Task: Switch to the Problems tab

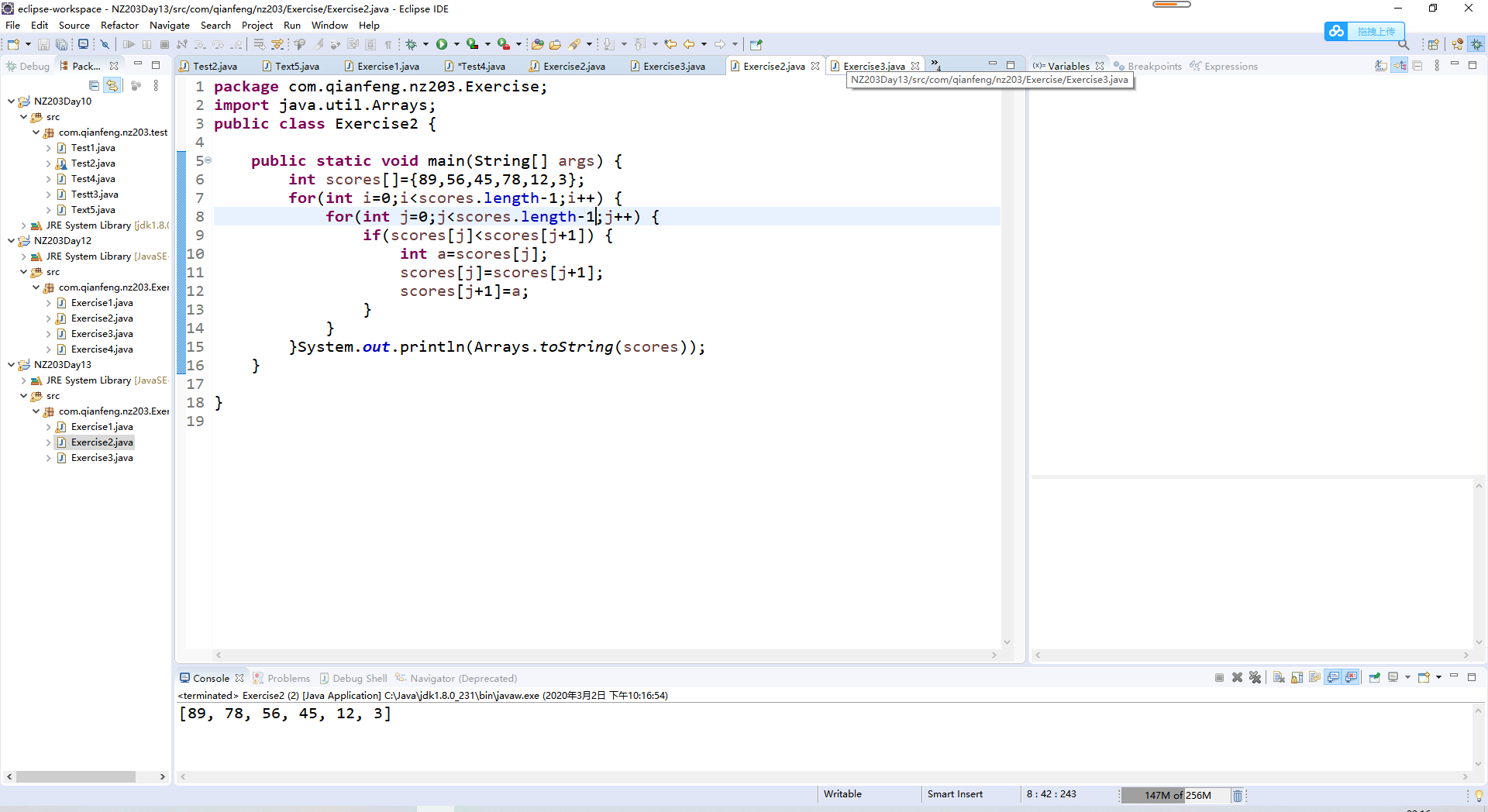Action: [281, 678]
